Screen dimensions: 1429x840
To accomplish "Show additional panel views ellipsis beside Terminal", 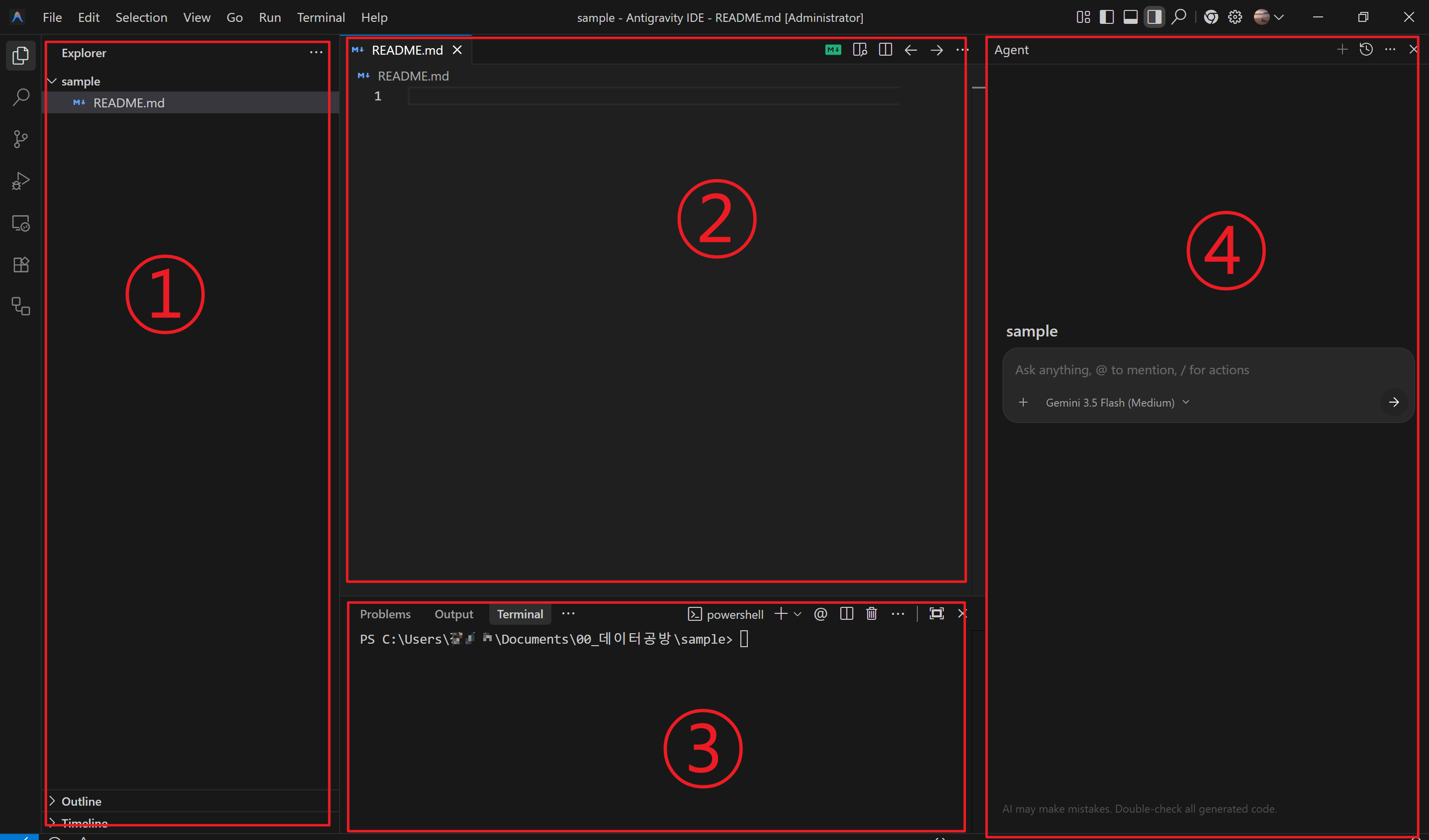I will [x=568, y=614].
